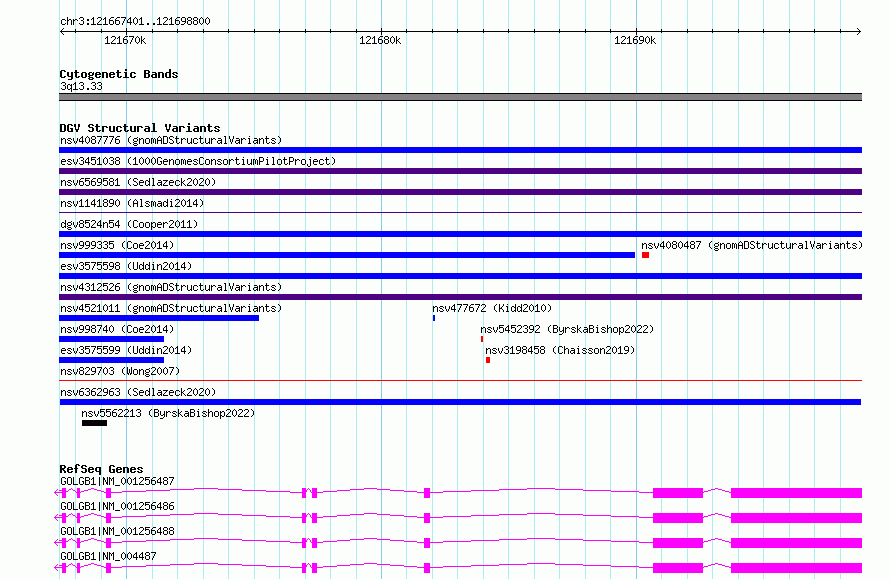Click the dgv8524n54 Cooper2011 blue bar
Viewport: 890px width, 579px height.
click(460, 234)
